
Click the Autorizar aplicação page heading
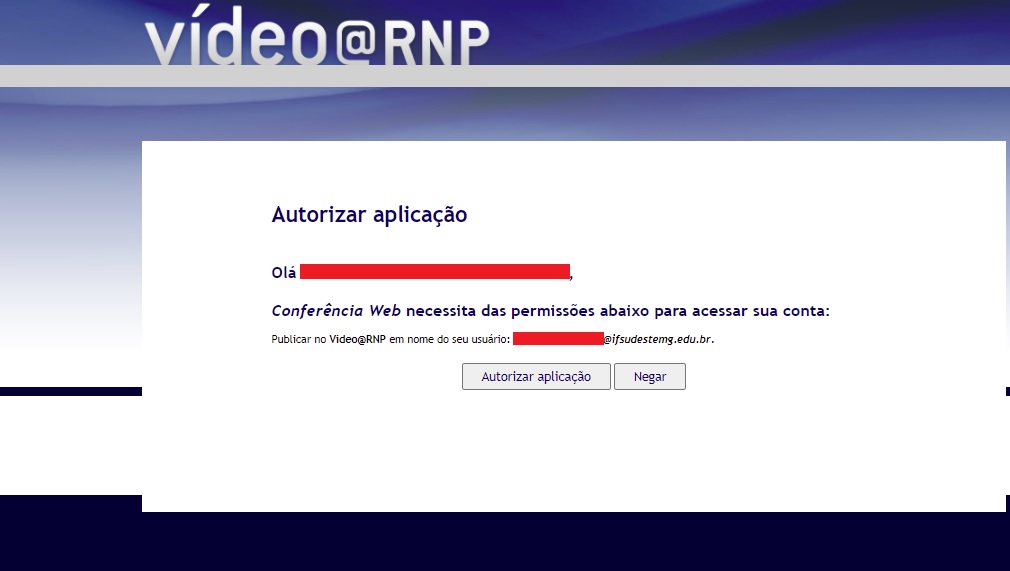coord(369,214)
